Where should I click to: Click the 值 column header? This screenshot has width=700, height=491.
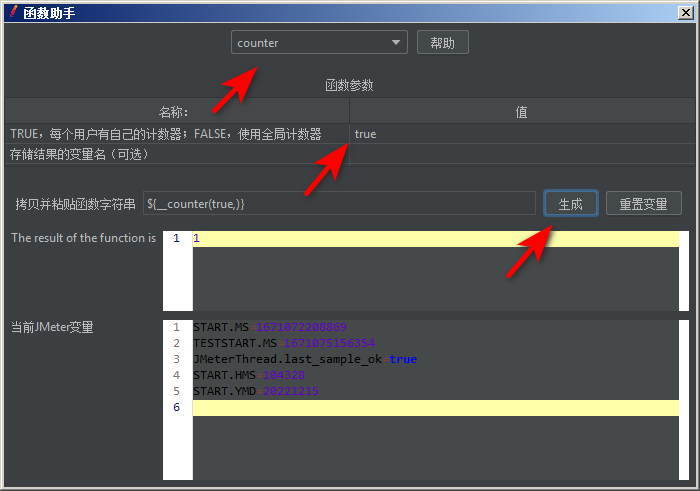(521, 111)
